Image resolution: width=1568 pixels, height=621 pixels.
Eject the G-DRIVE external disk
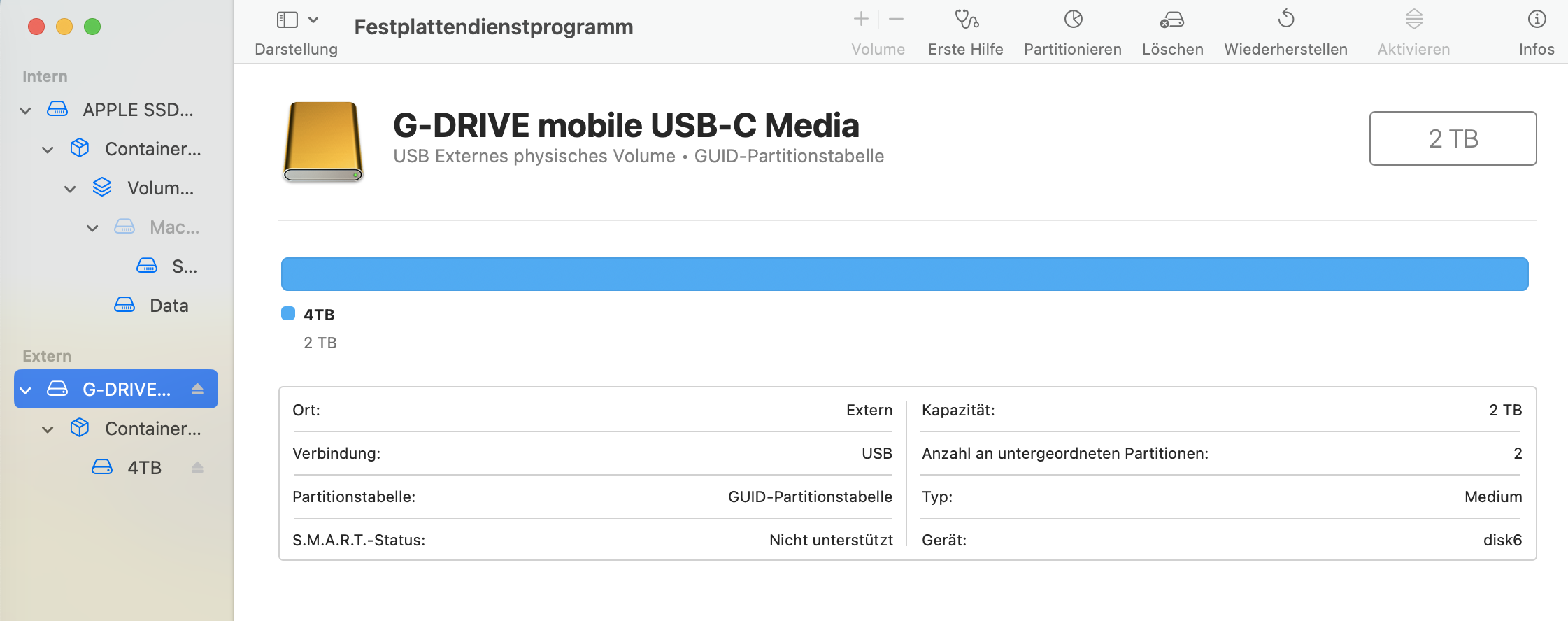(197, 389)
